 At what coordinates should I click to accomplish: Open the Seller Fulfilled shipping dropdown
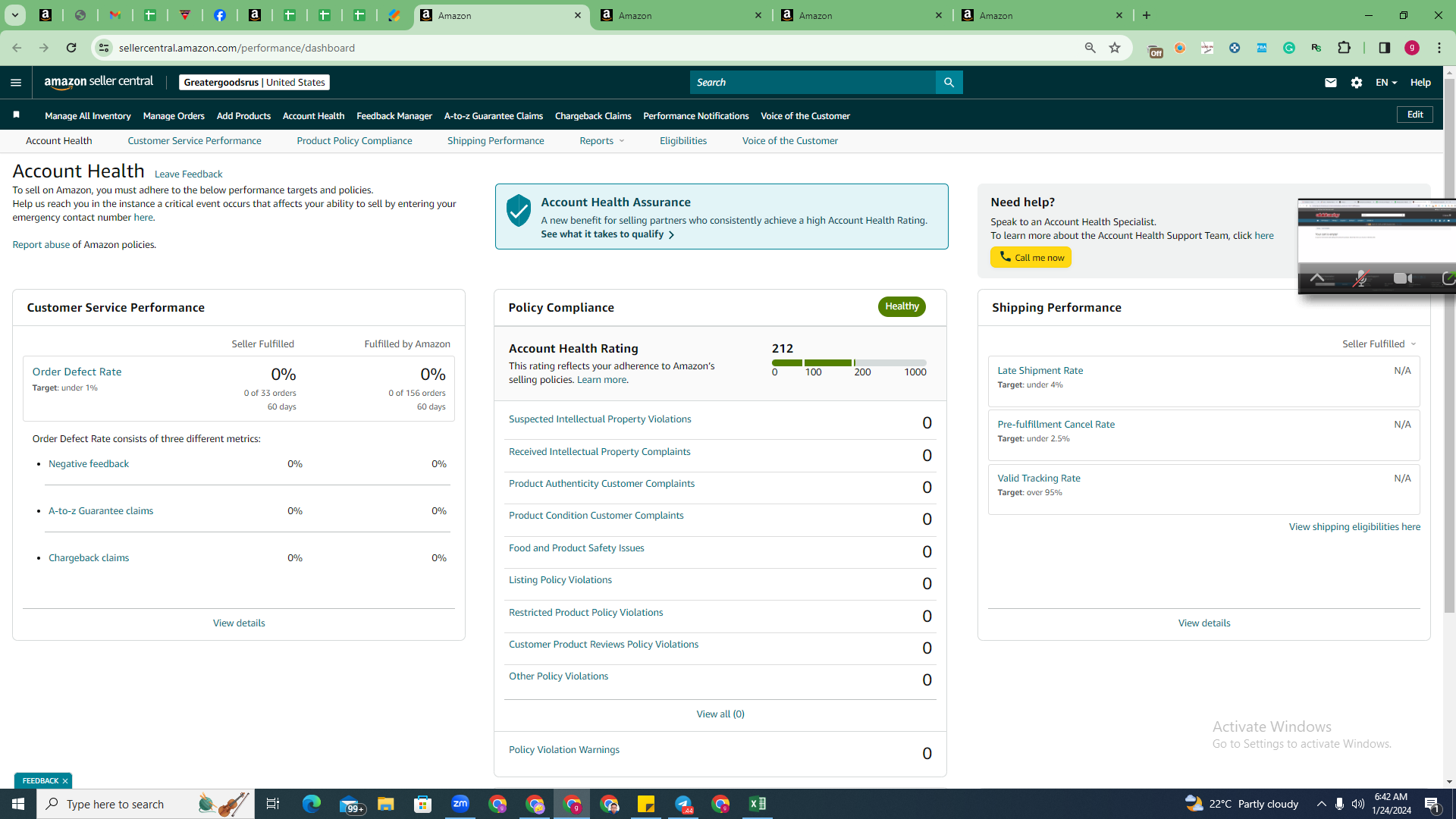click(x=1379, y=344)
